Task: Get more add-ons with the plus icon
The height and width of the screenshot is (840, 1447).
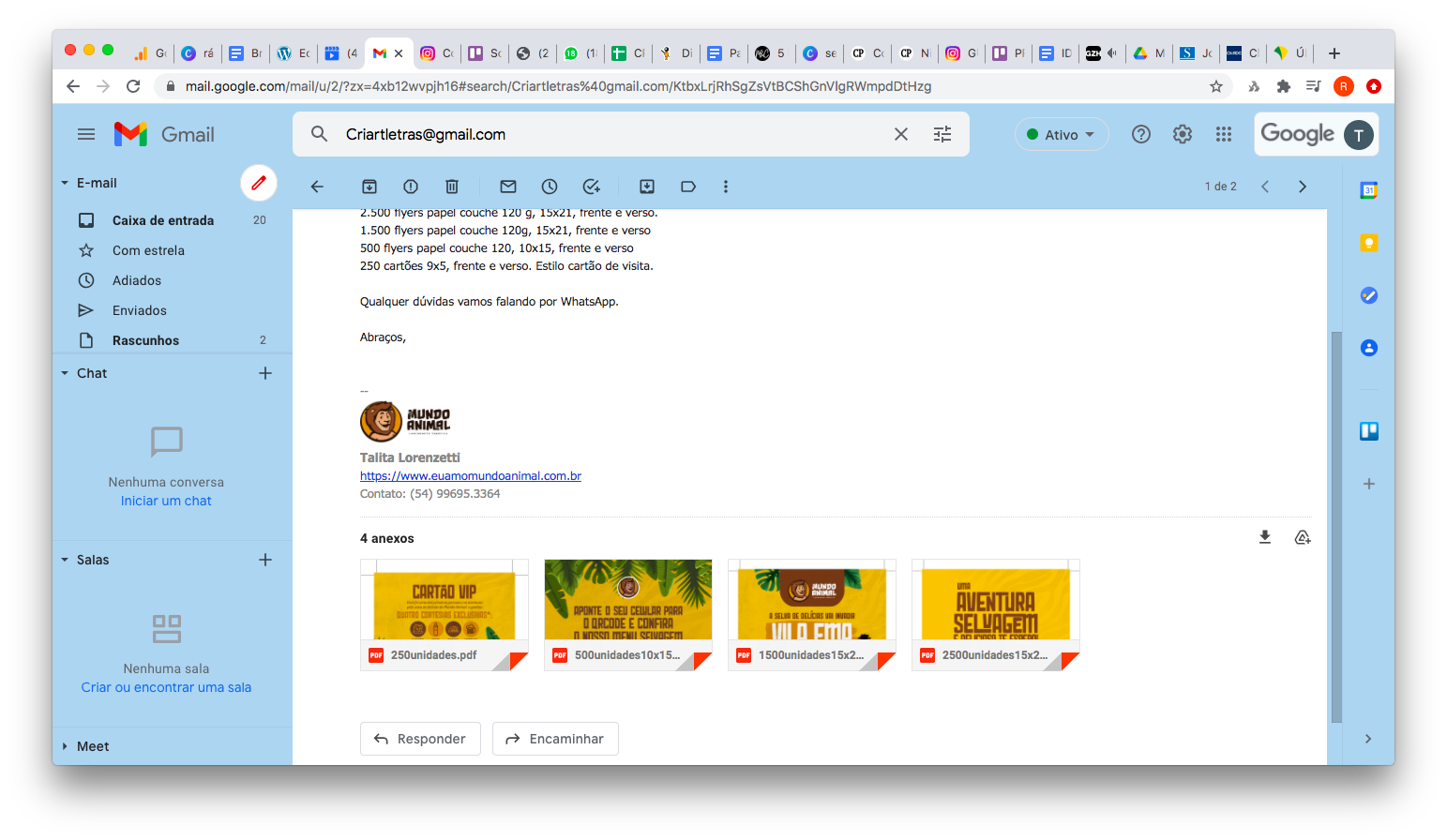Action: coord(1369,484)
